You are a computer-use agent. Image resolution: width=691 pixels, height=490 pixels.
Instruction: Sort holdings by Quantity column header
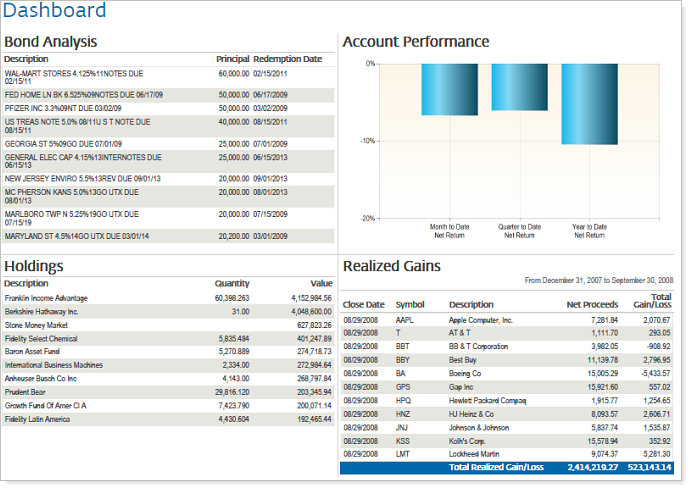[x=232, y=283]
